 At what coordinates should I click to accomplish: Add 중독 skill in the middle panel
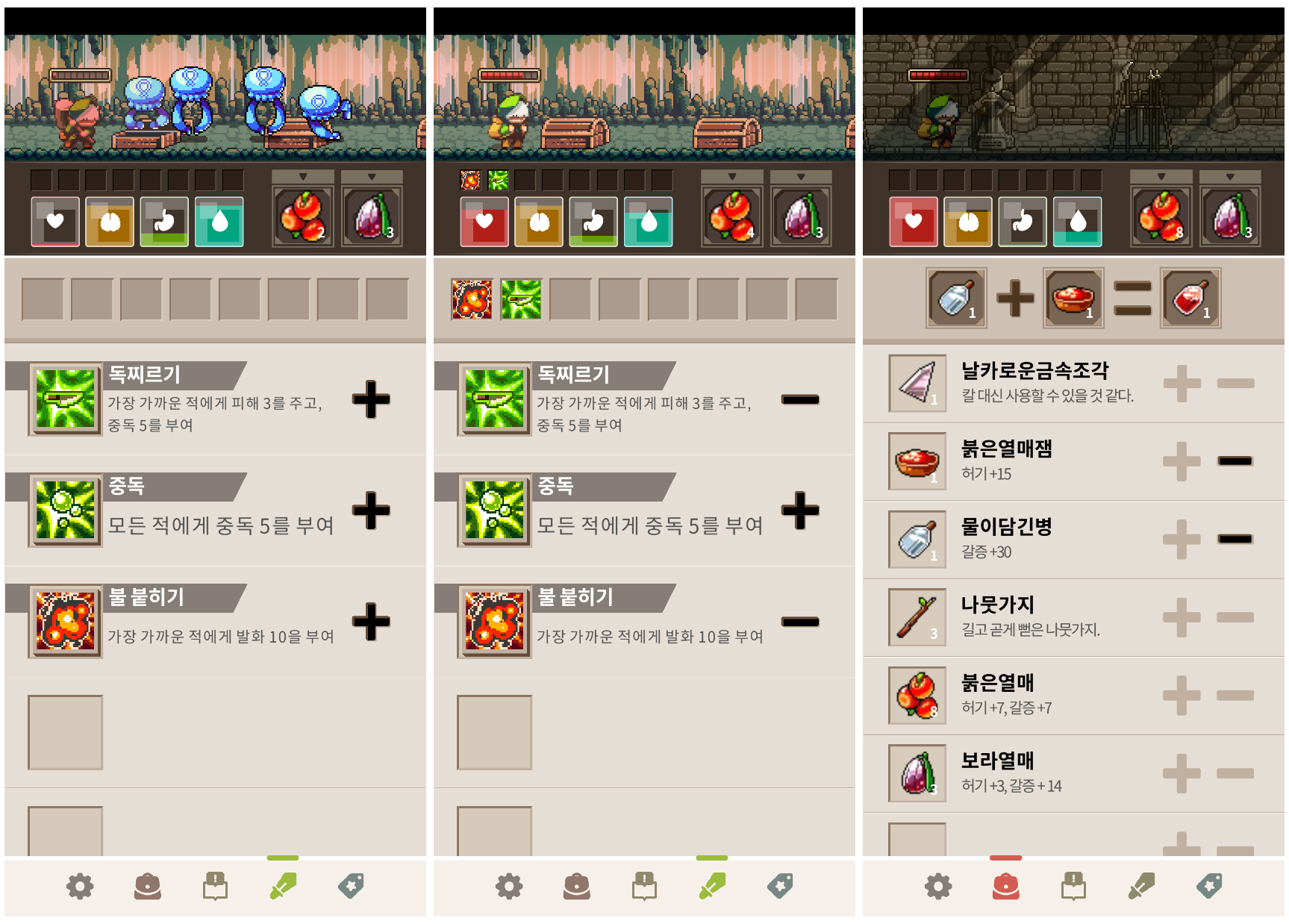pyautogui.click(x=800, y=511)
